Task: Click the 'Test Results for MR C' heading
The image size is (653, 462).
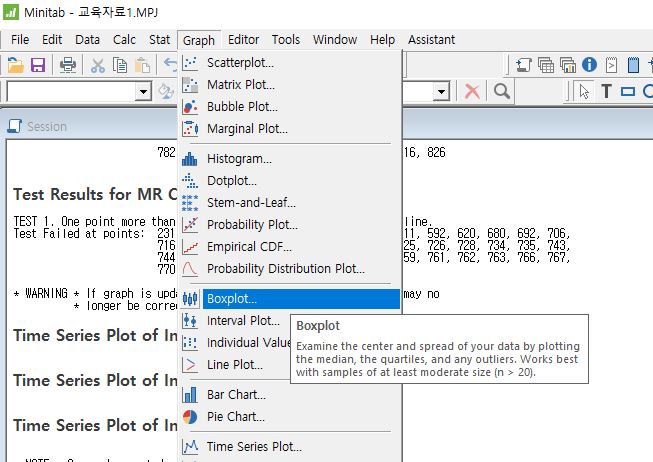Action: click(x=95, y=195)
